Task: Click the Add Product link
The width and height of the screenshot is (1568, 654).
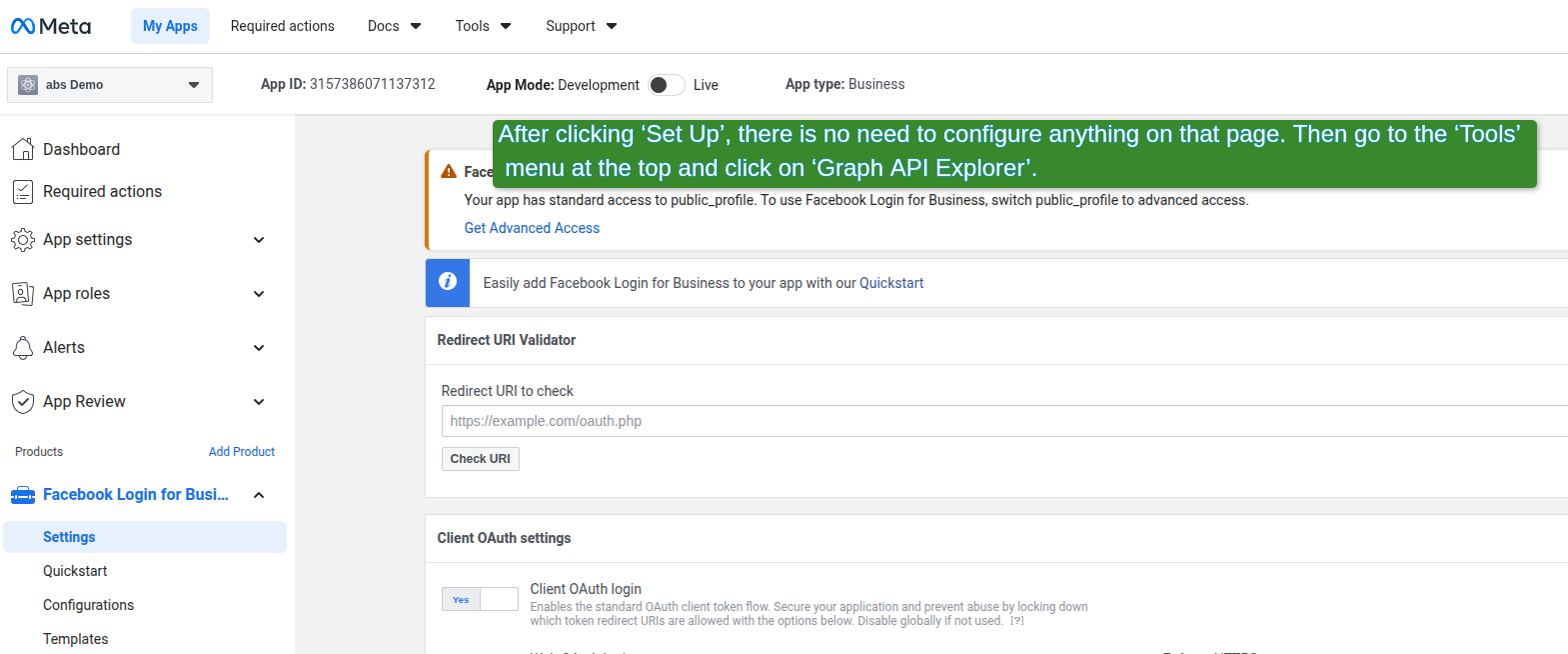Action: pos(242,452)
